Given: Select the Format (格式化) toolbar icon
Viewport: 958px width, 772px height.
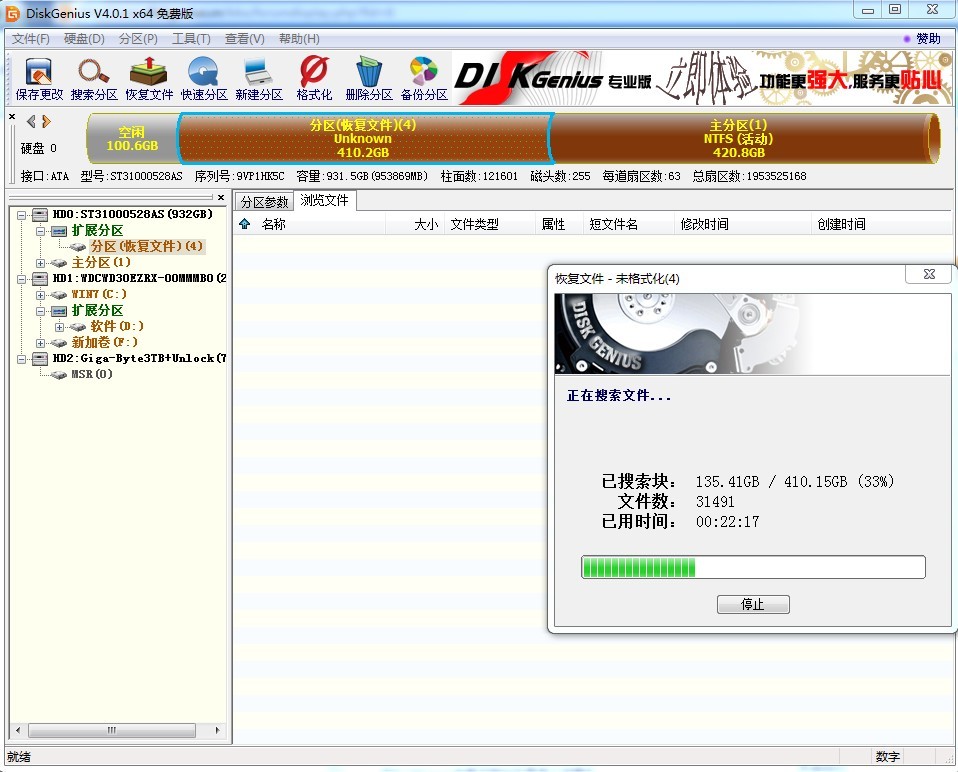Looking at the screenshot, I should (x=314, y=78).
